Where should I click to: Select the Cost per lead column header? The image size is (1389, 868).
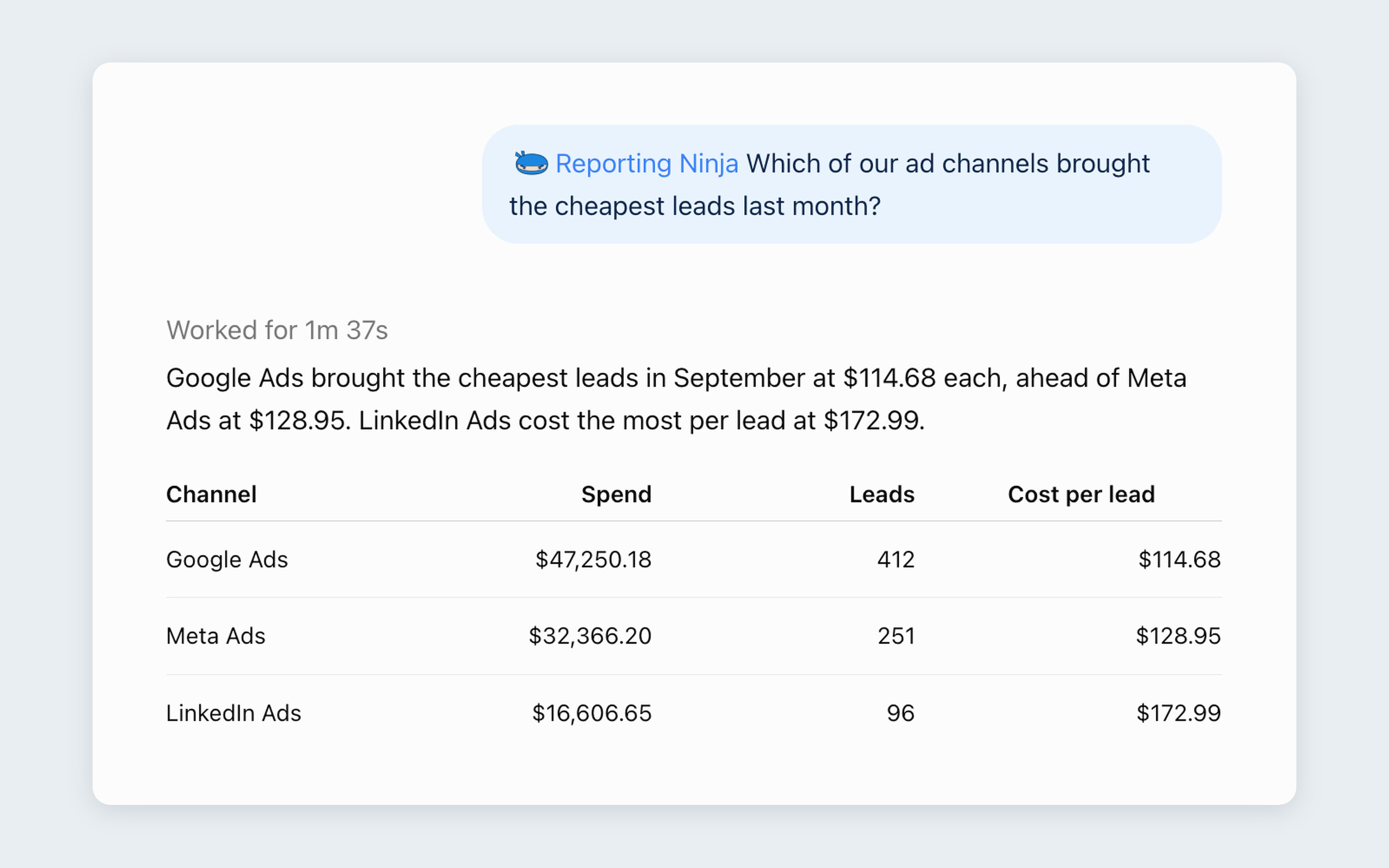pyautogui.click(x=1081, y=495)
